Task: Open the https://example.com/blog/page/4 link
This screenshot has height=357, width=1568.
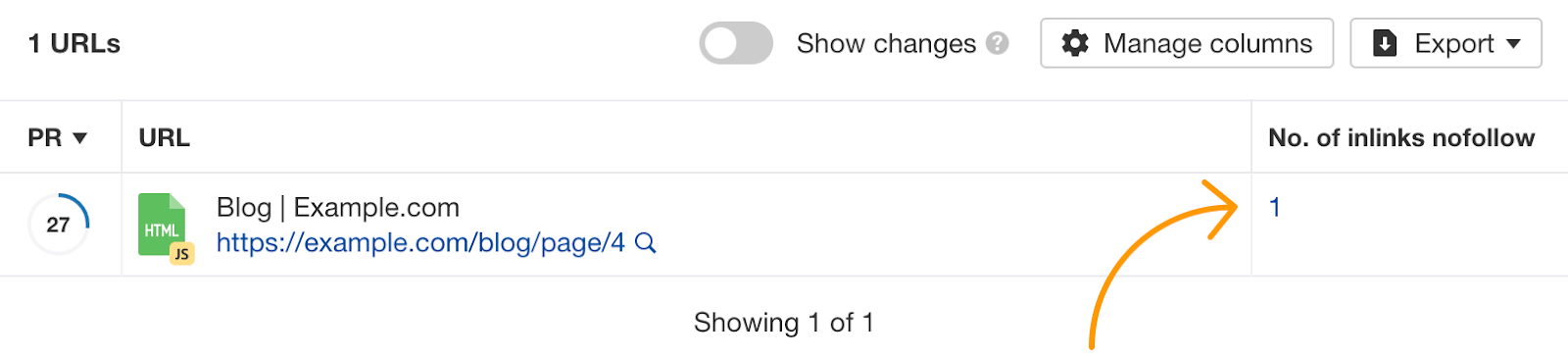Action: click(x=420, y=243)
